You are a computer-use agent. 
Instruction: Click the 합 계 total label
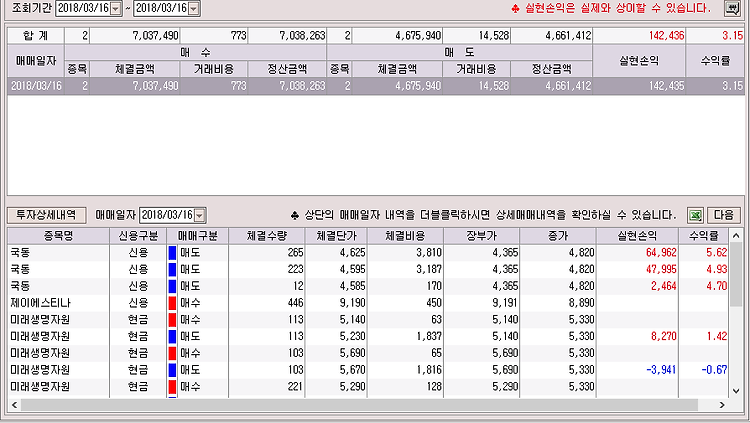(35, 35)
